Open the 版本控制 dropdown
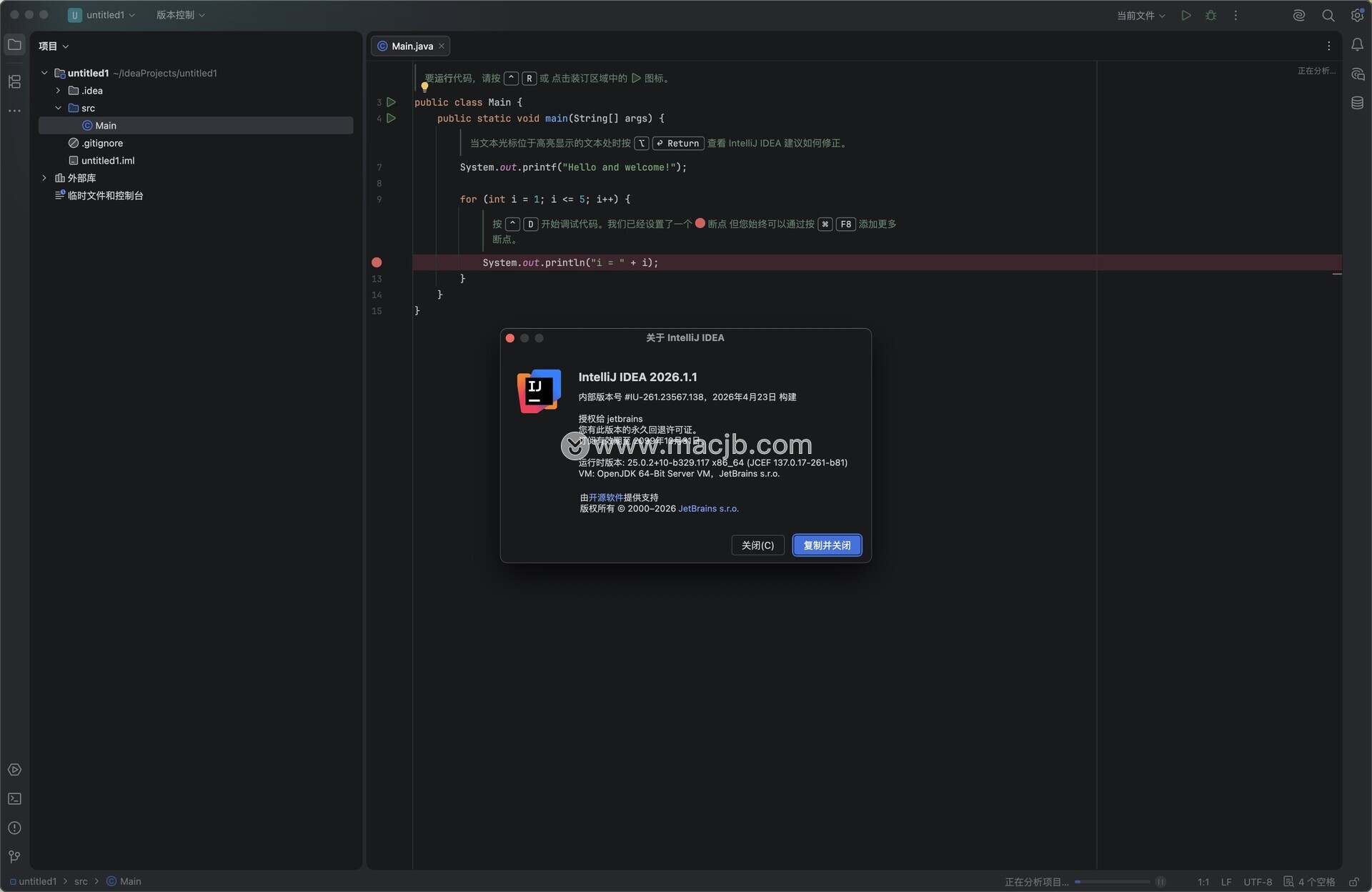This screenshot has width=1372, height=892. (x=180, y=15)
